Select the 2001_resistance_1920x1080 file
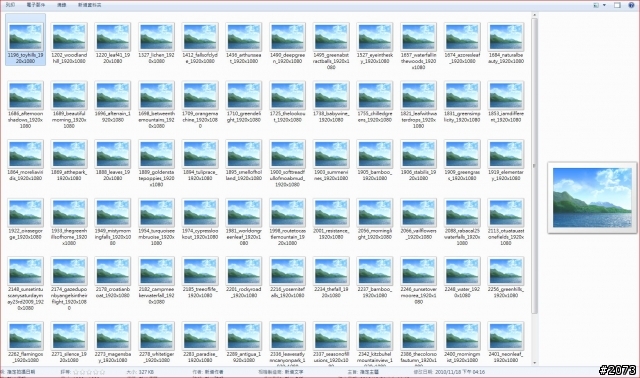The width and height of the screenshot is (640, 378). point(331,219)
